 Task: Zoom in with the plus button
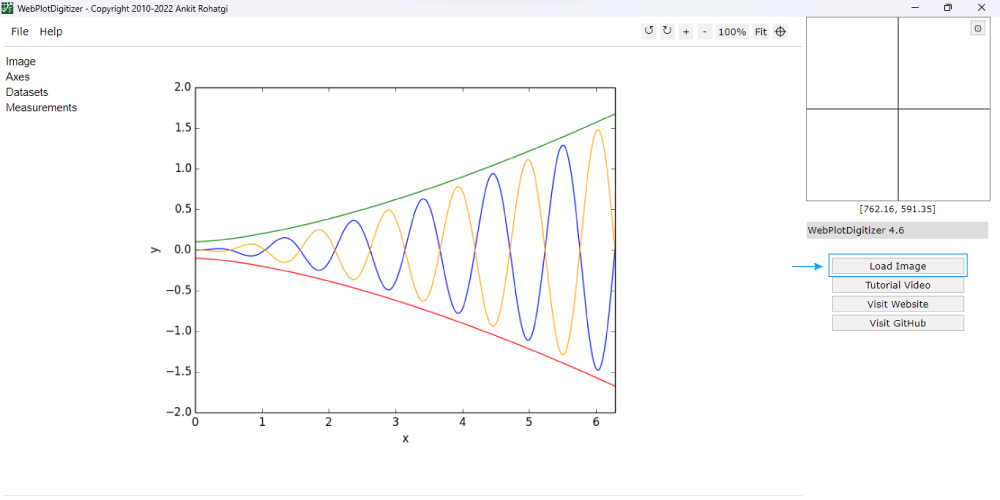tap(686, 32)
